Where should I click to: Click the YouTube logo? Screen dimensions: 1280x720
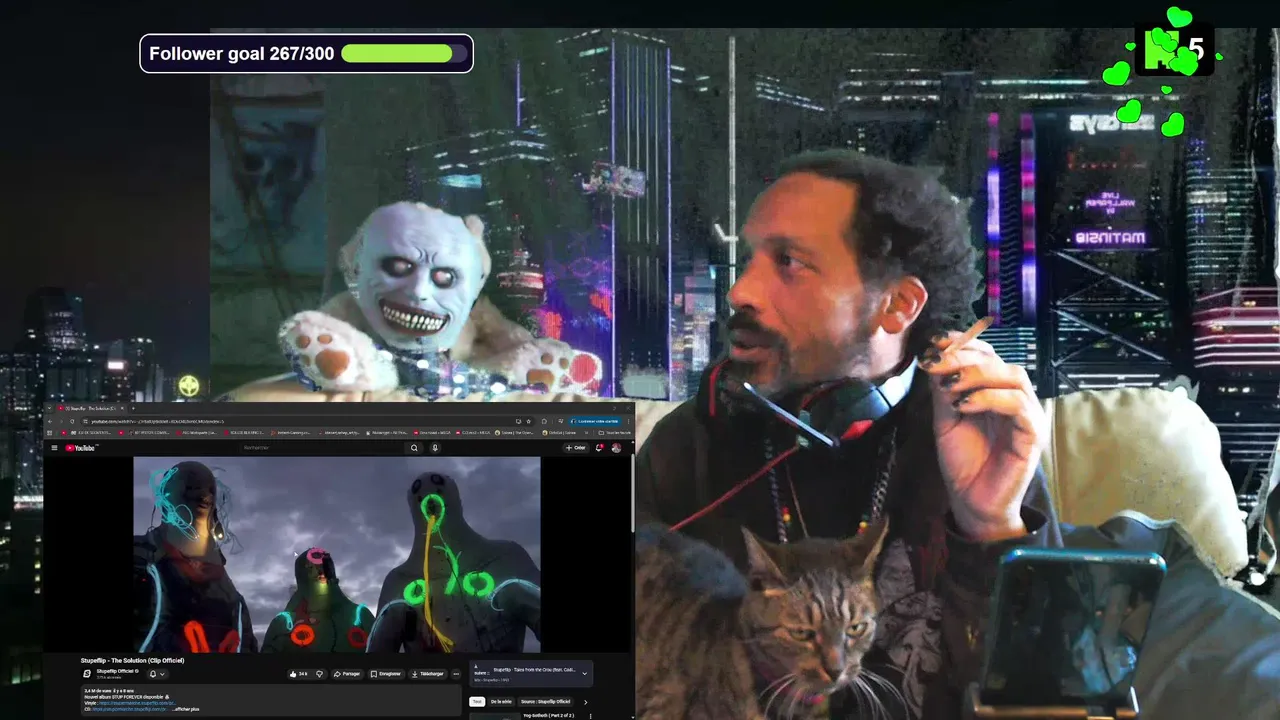pyautogui.click(x=81, y=447)
